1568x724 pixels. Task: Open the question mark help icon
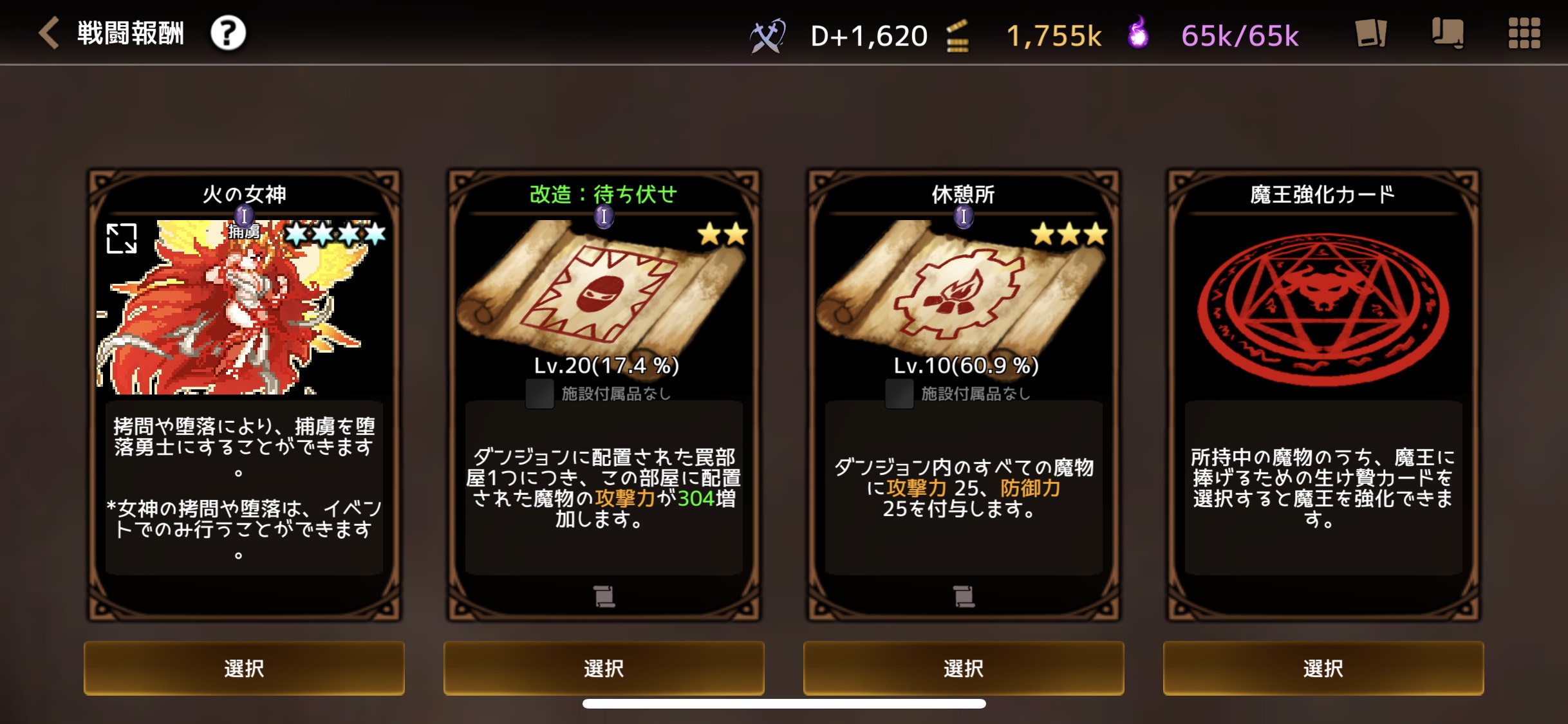click(x=228, y=33)
